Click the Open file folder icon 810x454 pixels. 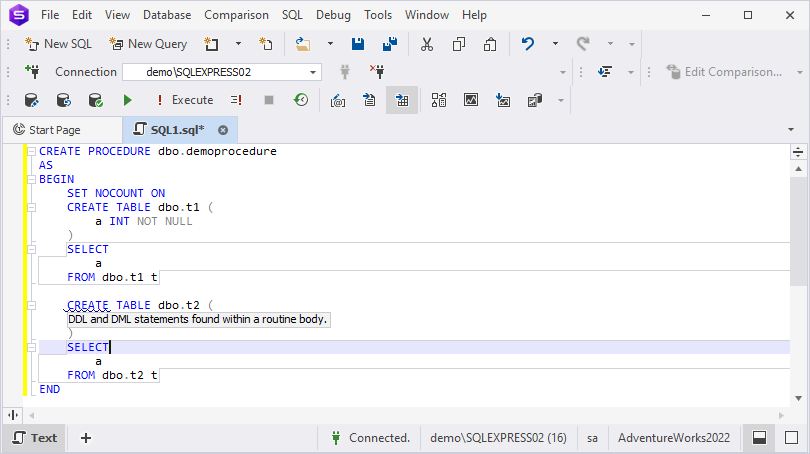tap(303, 44)
